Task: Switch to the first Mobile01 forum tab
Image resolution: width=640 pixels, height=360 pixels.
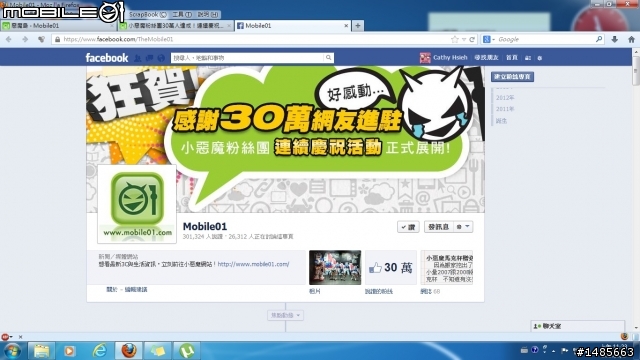Action: (58, 25)
